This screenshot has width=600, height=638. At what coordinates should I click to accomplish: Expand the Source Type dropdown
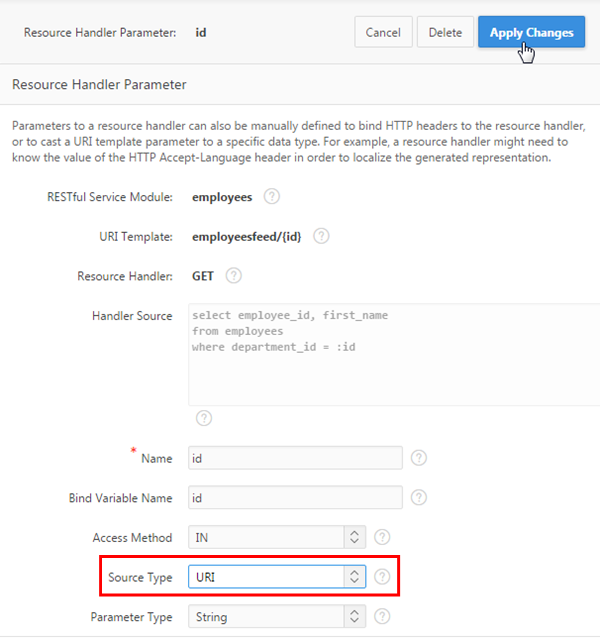click(x=277, y=577)
